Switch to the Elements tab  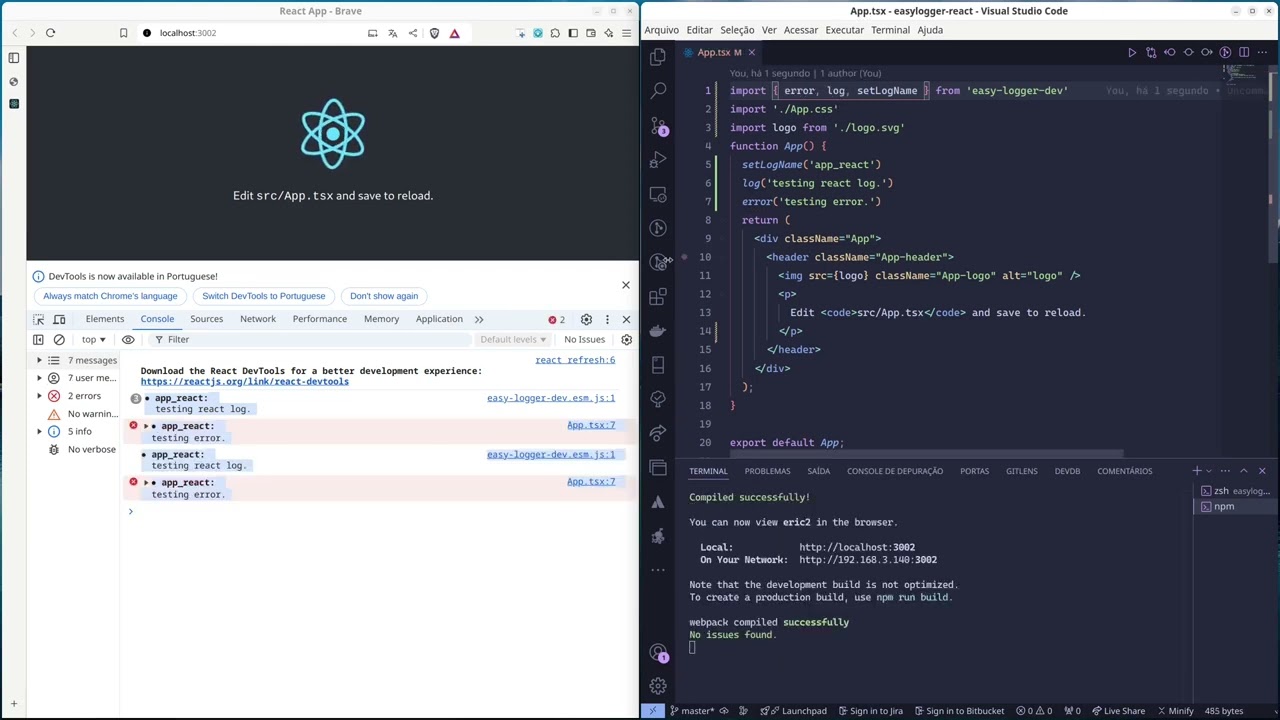(x=105, y=319)
